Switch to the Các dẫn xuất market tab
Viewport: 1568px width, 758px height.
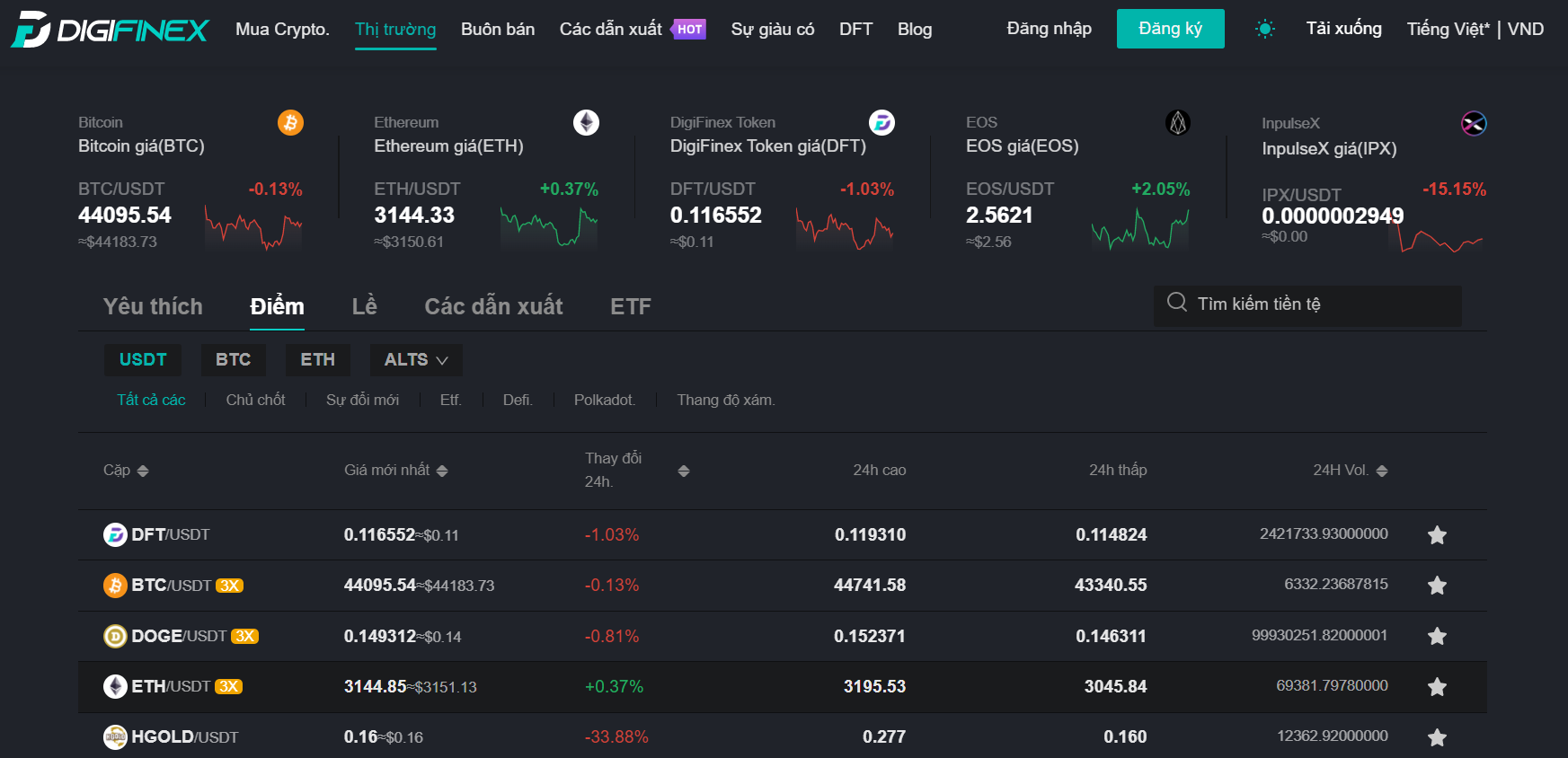tap(493, 306)
